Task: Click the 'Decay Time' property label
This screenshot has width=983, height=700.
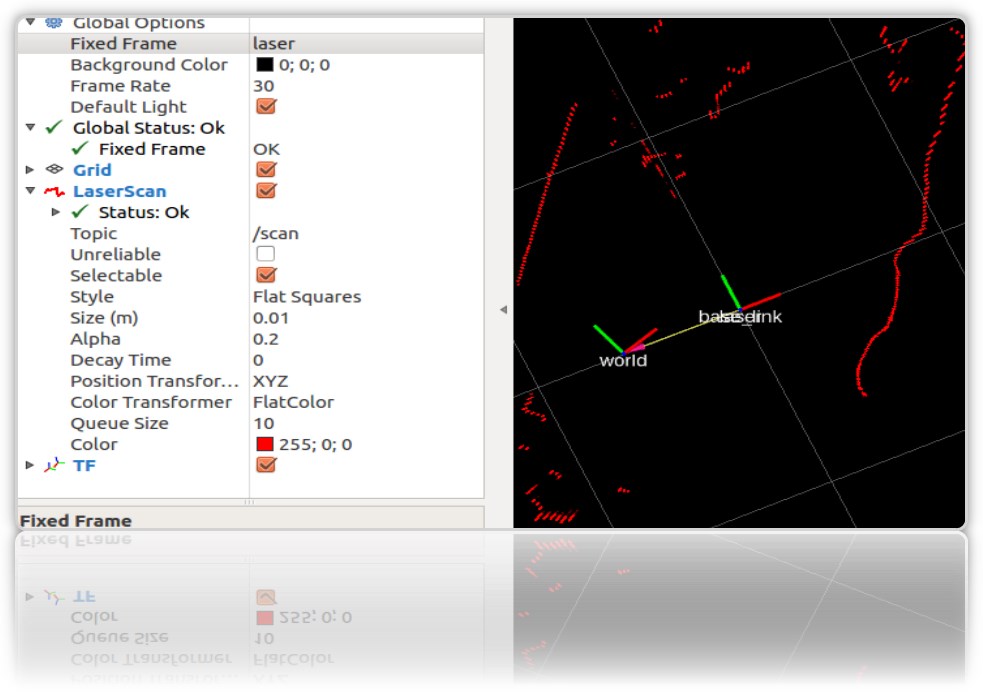Action: [x=120, y=360]
